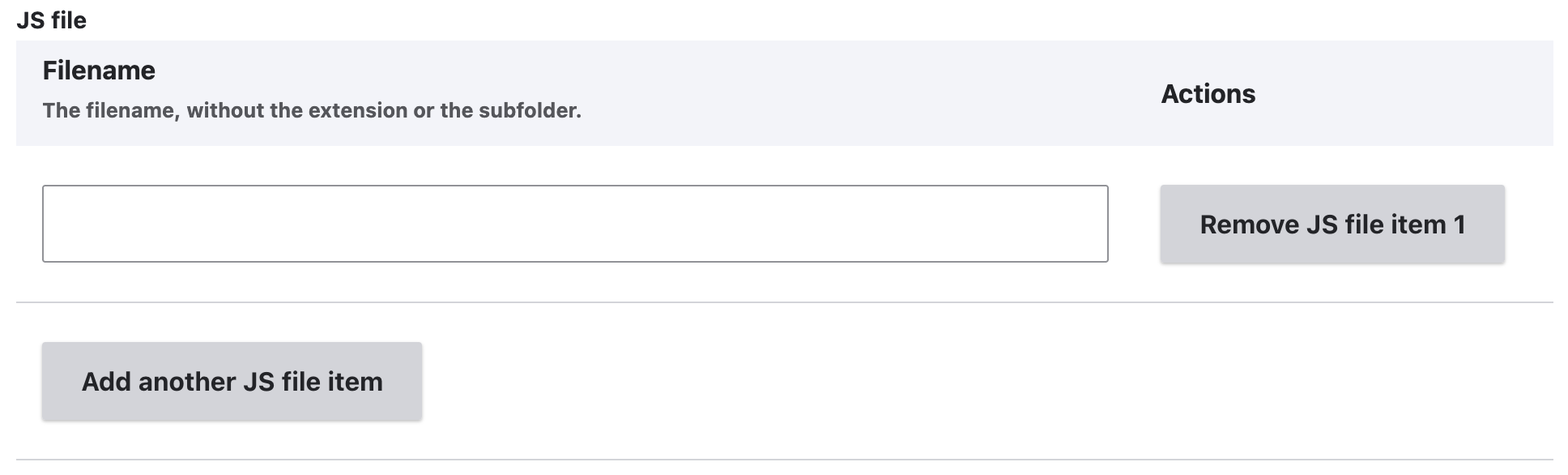
Task: Click the Filename column header
Action: coord(99,71)
